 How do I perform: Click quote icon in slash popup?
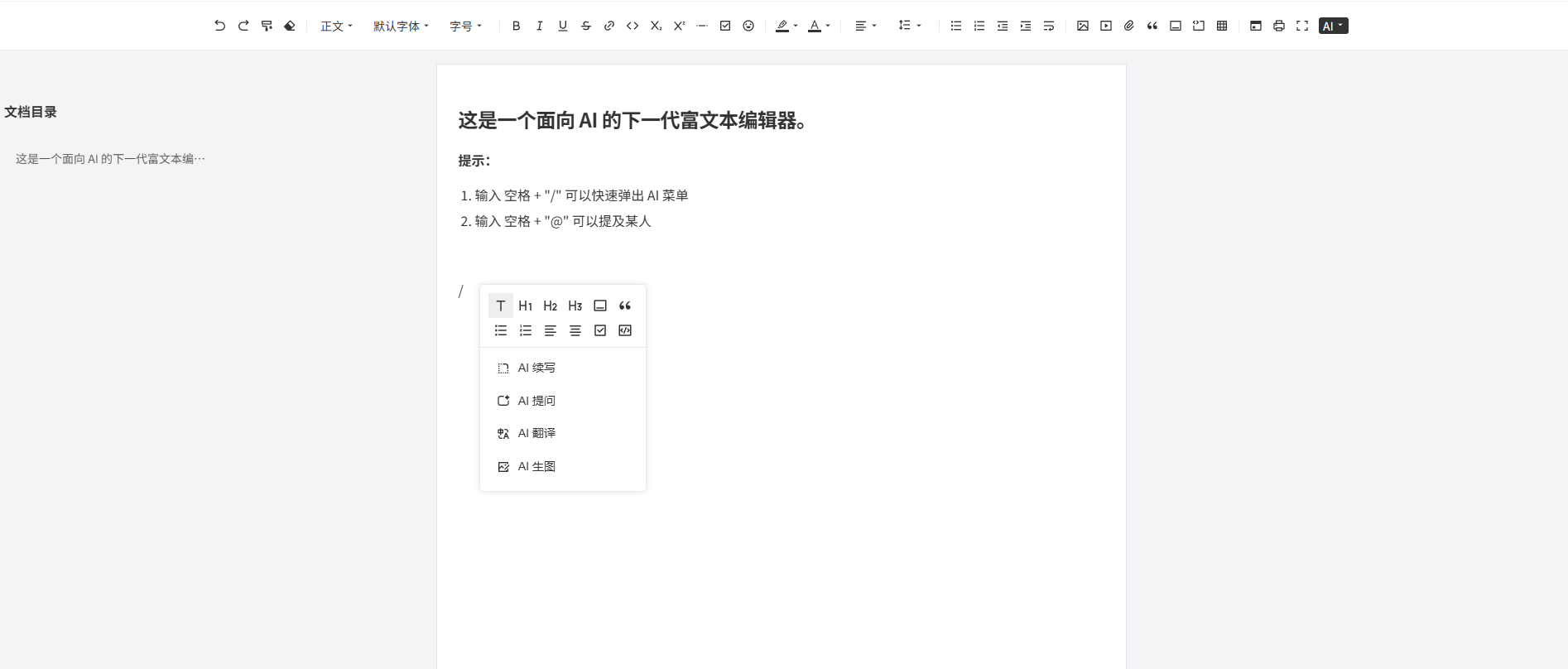click(625, 306)
